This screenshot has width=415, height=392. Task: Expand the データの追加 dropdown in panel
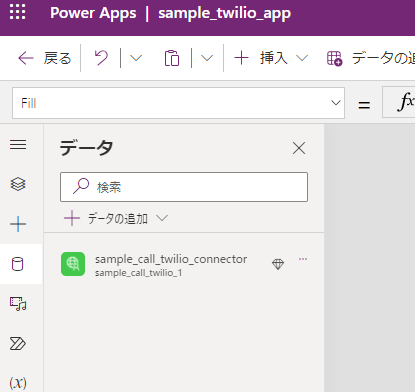tap(116, 219)
